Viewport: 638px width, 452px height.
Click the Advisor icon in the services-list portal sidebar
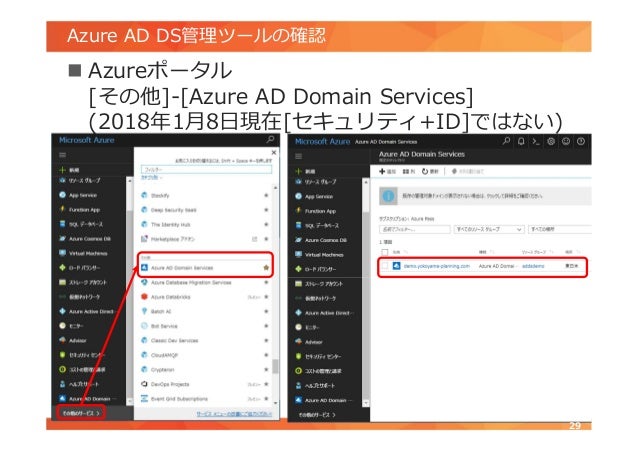click(62, 340)
